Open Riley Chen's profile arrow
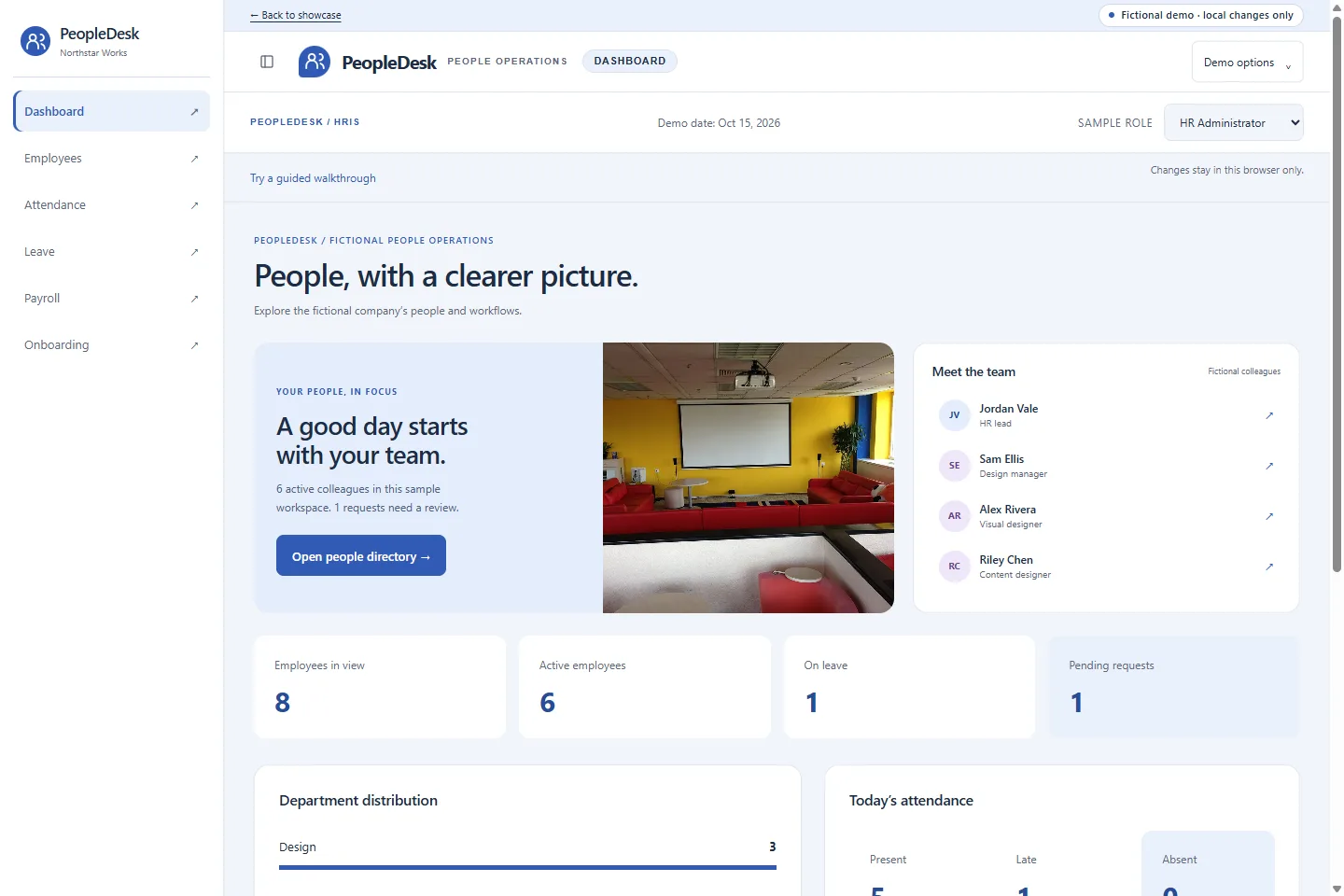 (x=1269, y=567)
